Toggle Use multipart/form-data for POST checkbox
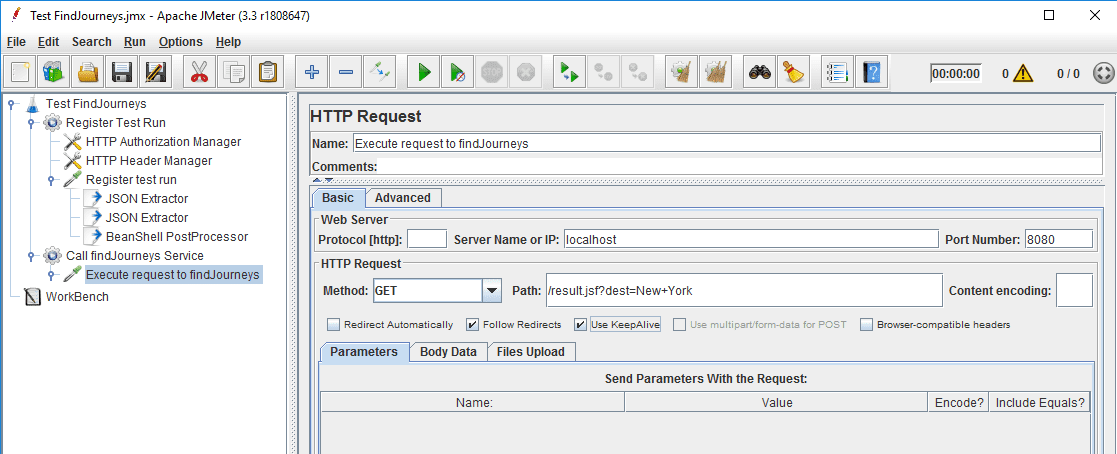 pos(680,325)
